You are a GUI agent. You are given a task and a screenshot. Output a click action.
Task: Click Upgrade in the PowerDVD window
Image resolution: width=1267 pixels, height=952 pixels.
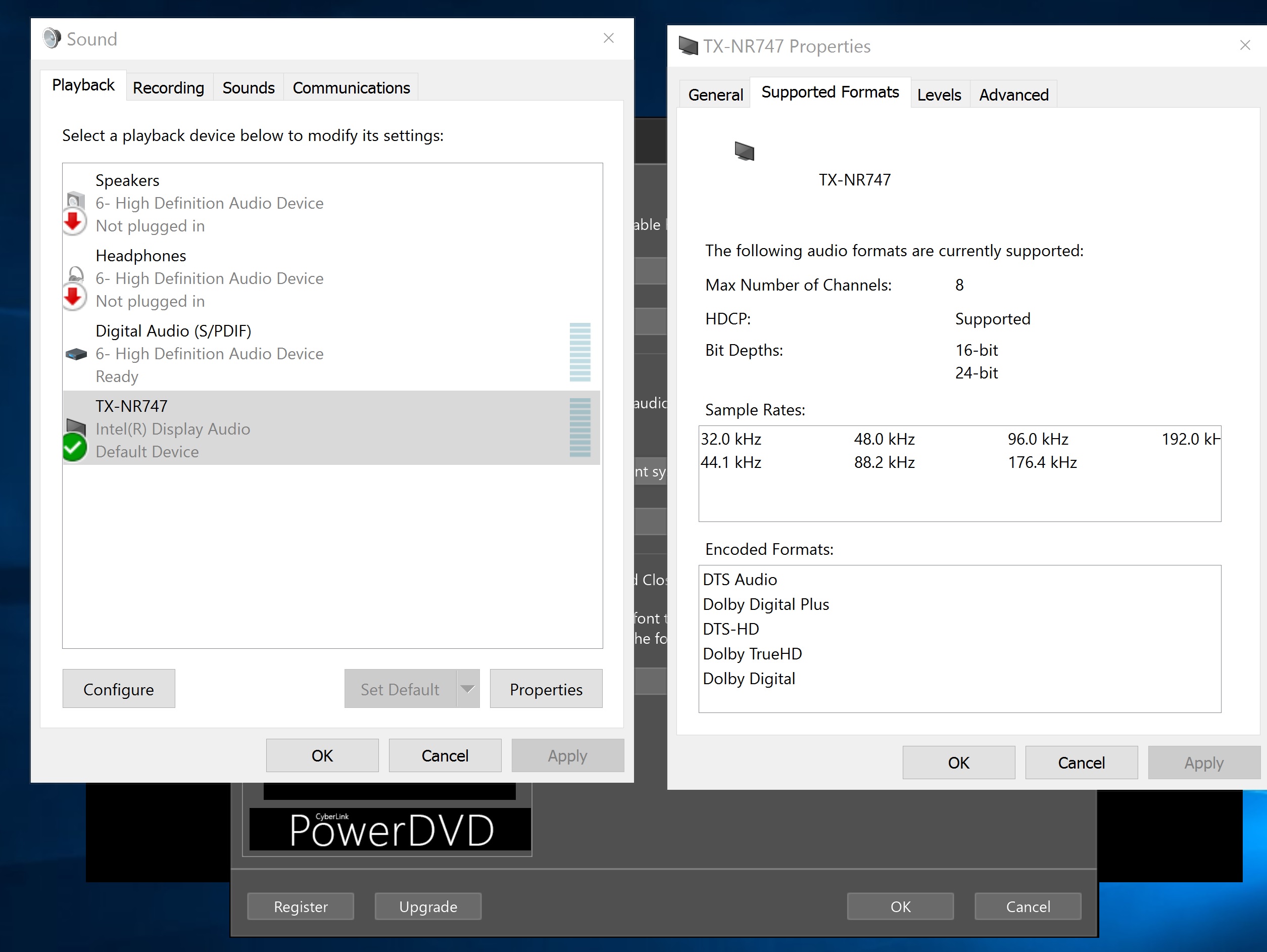point(428,906)
